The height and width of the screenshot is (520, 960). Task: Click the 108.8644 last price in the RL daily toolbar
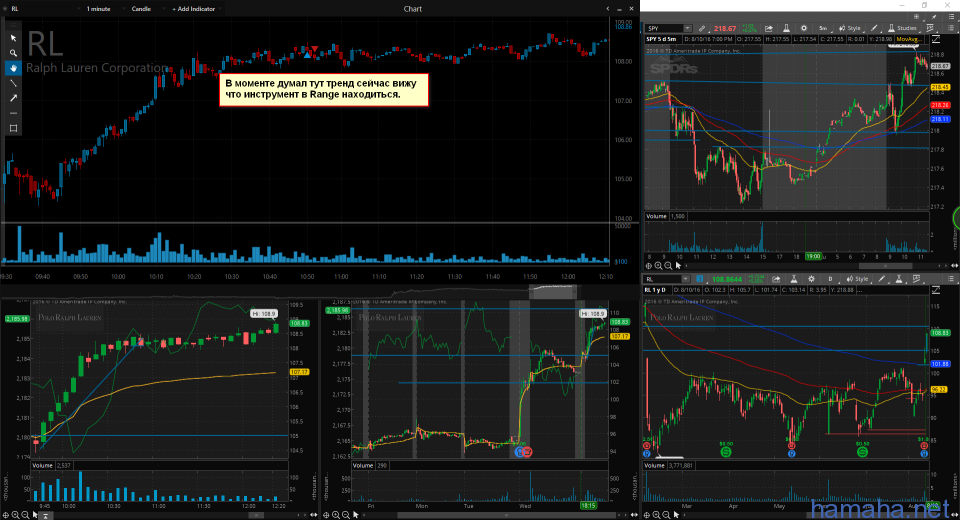point(726,279)
